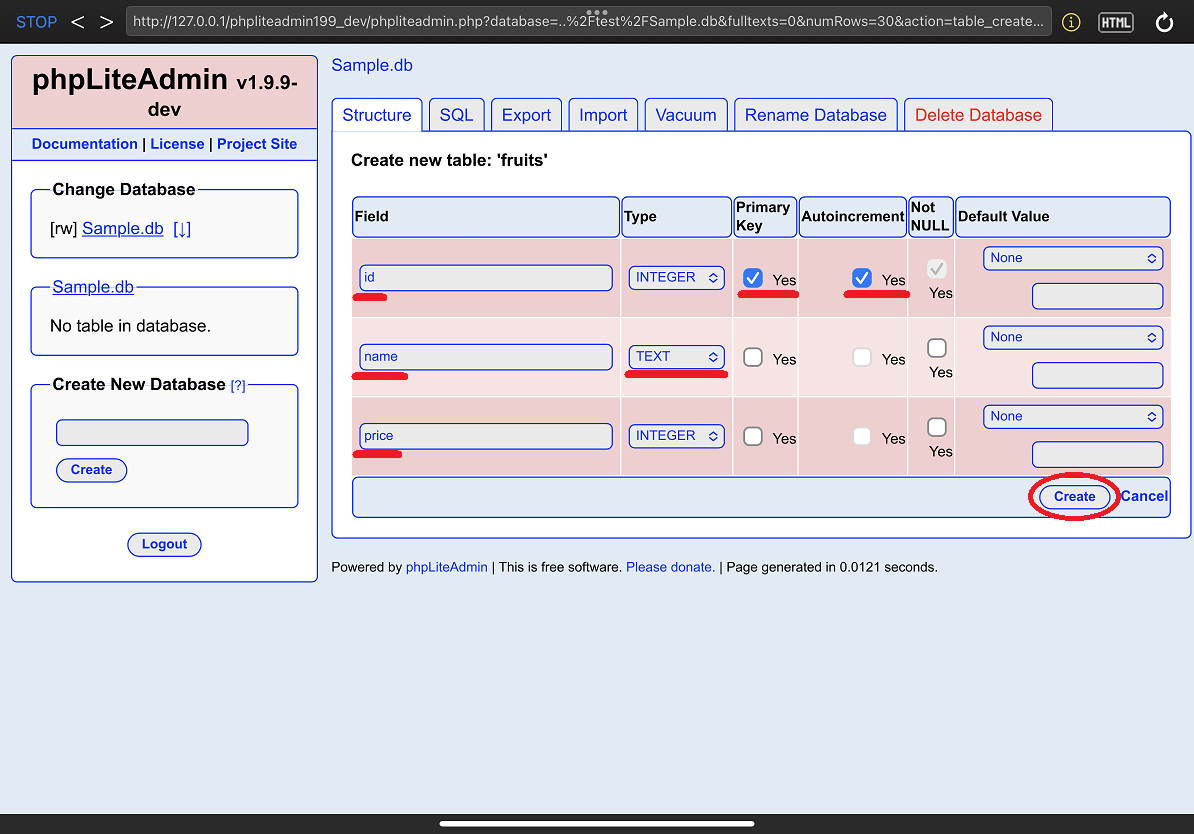This screenshot has width=1194, height=834.
Task: Click the 'id' field name input
Action: (x=486, y=278)
